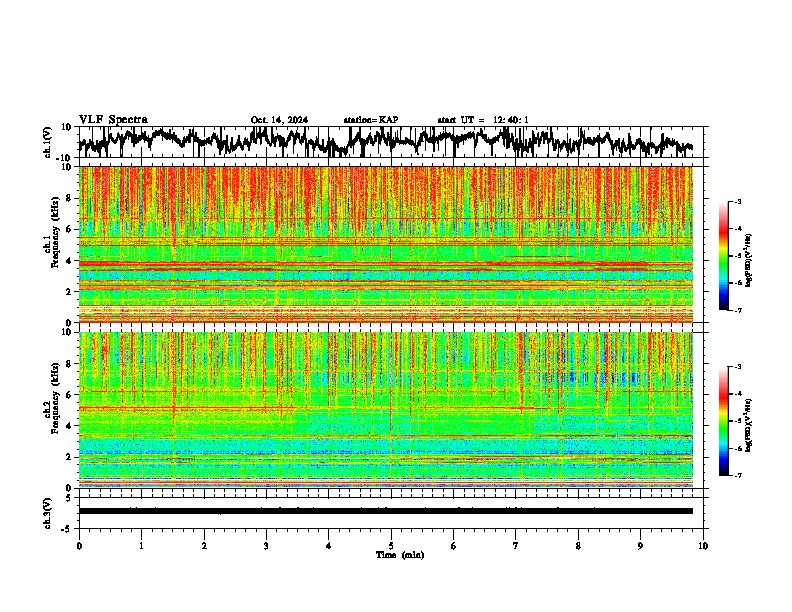
Task: Select the date "Oct. 14, 2024"
Action: pyautogui.click(x=279, y=120)
